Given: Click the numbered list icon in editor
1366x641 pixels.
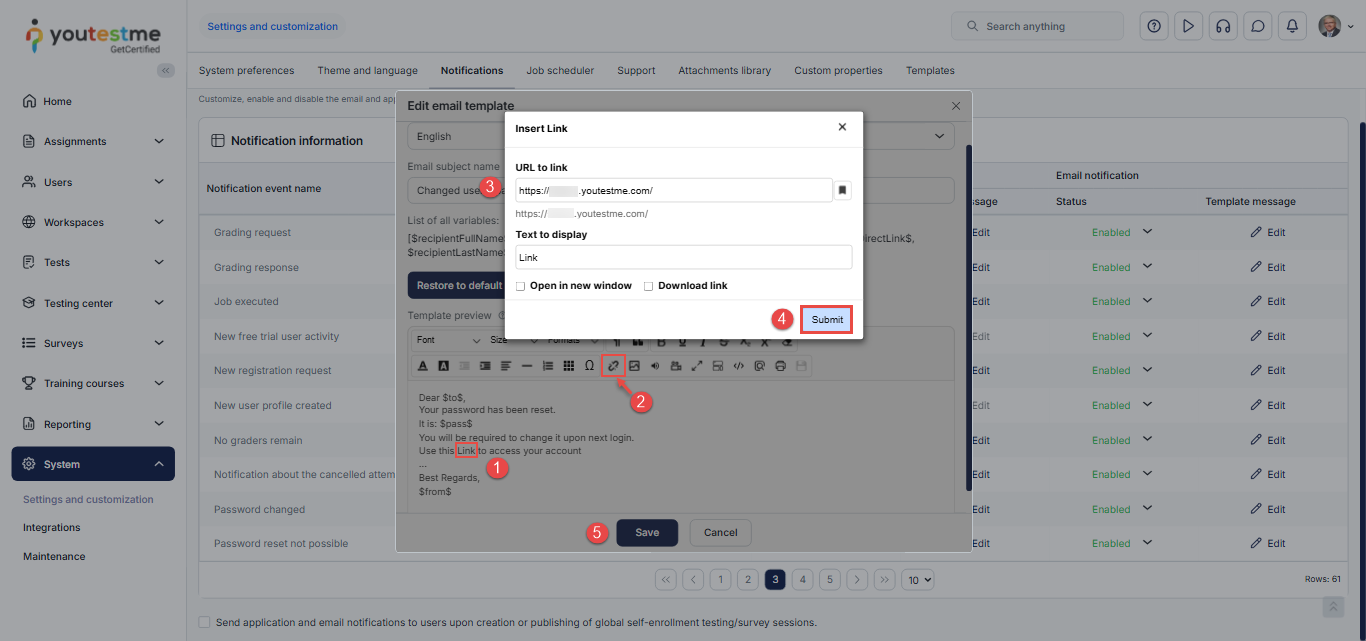Looking at the screenshot, I should point(547,365).
